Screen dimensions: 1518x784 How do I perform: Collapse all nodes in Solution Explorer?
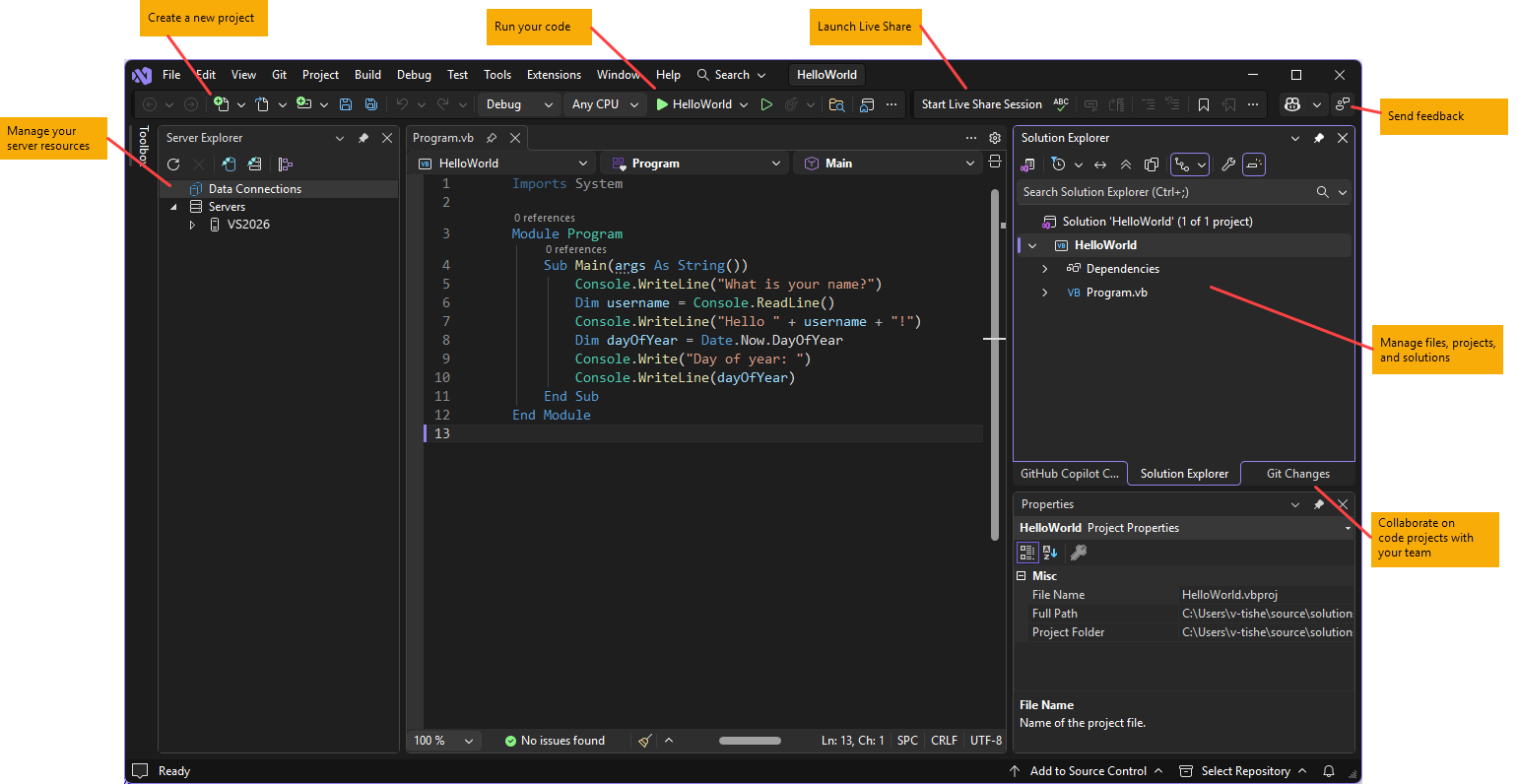pyautogui.click(x=1126, y=164)
